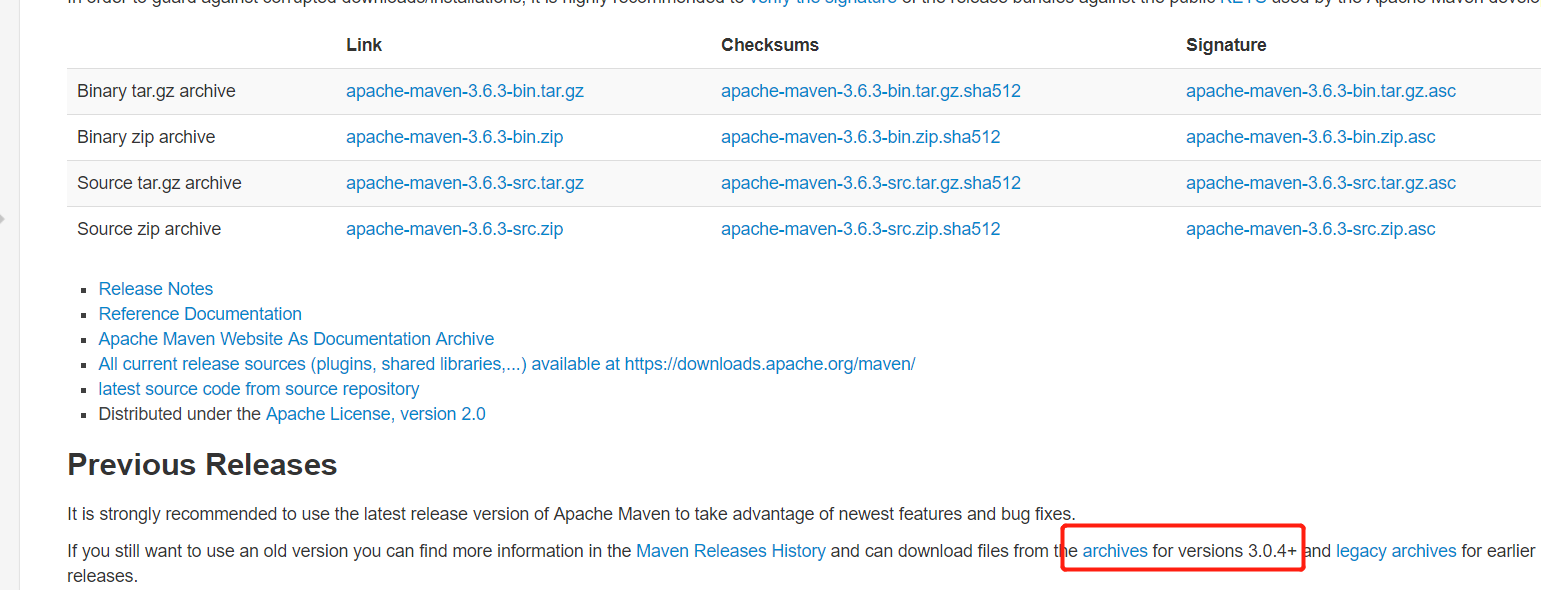Open the Maven Releases History link

[731, 551]
